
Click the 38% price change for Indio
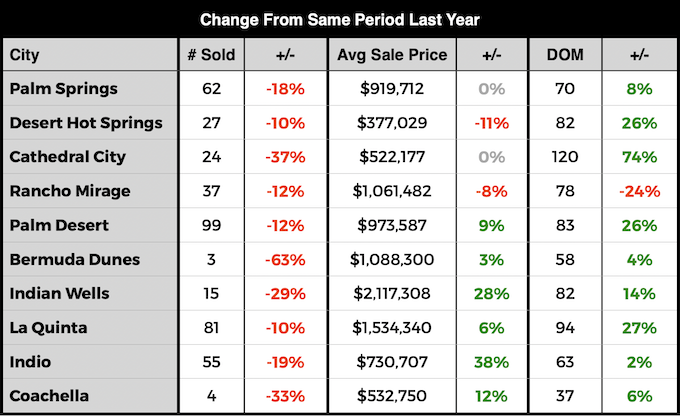492,361
